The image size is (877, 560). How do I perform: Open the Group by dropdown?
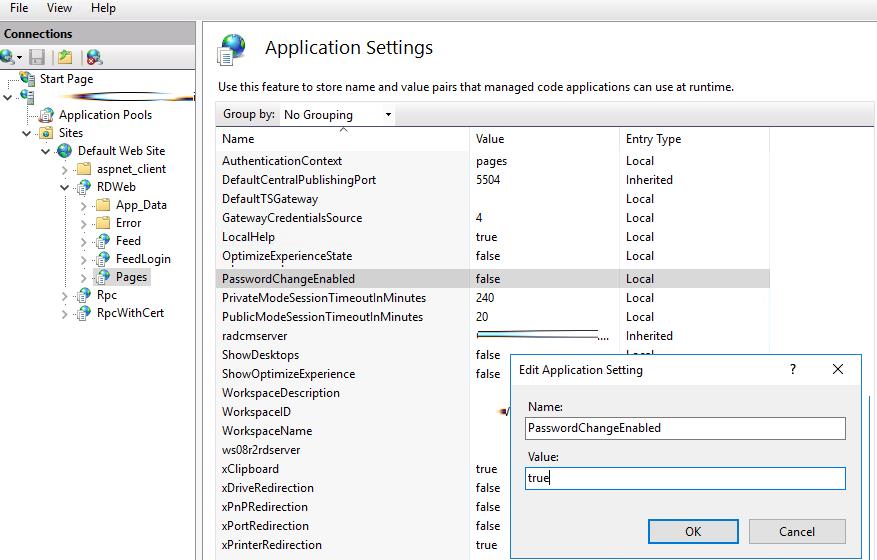337,115
